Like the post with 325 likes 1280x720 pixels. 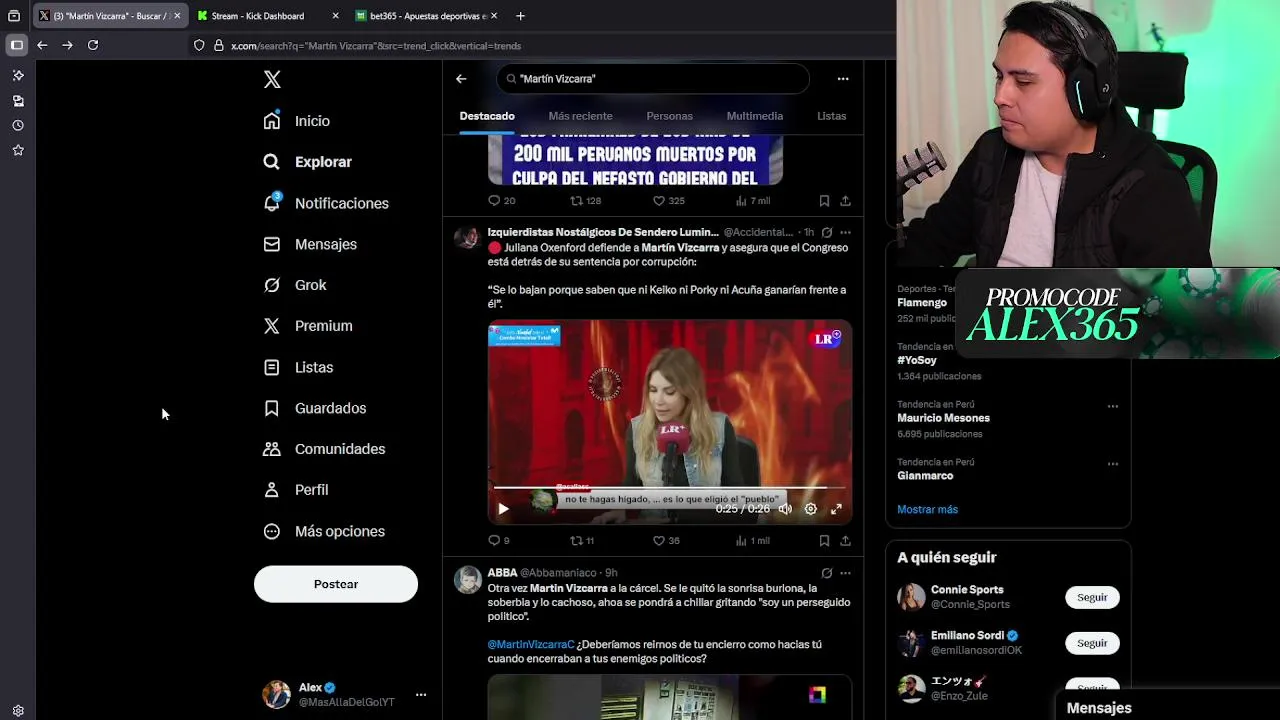click(668, 201)
